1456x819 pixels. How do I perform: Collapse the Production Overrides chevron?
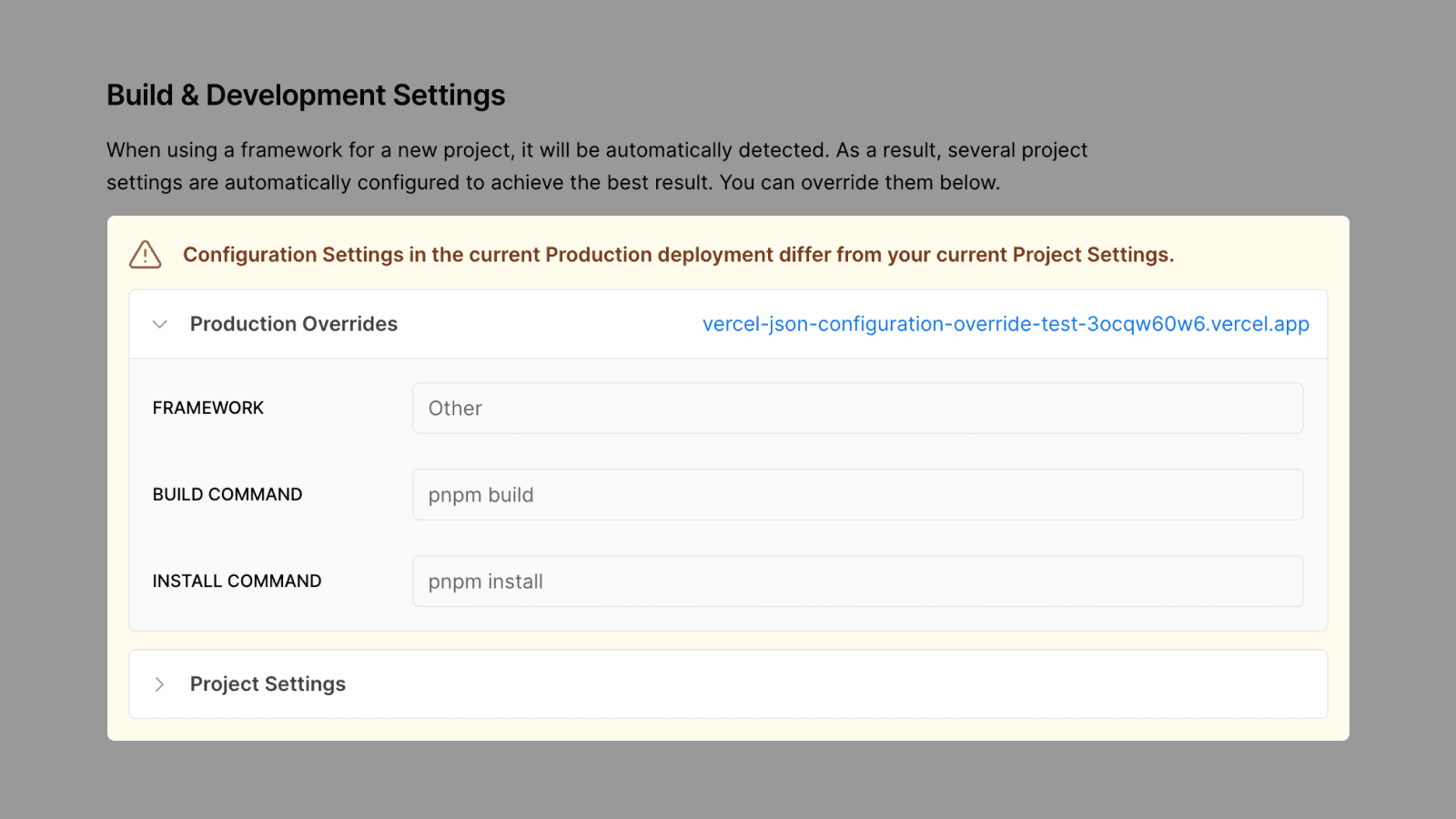click(160, 324)
